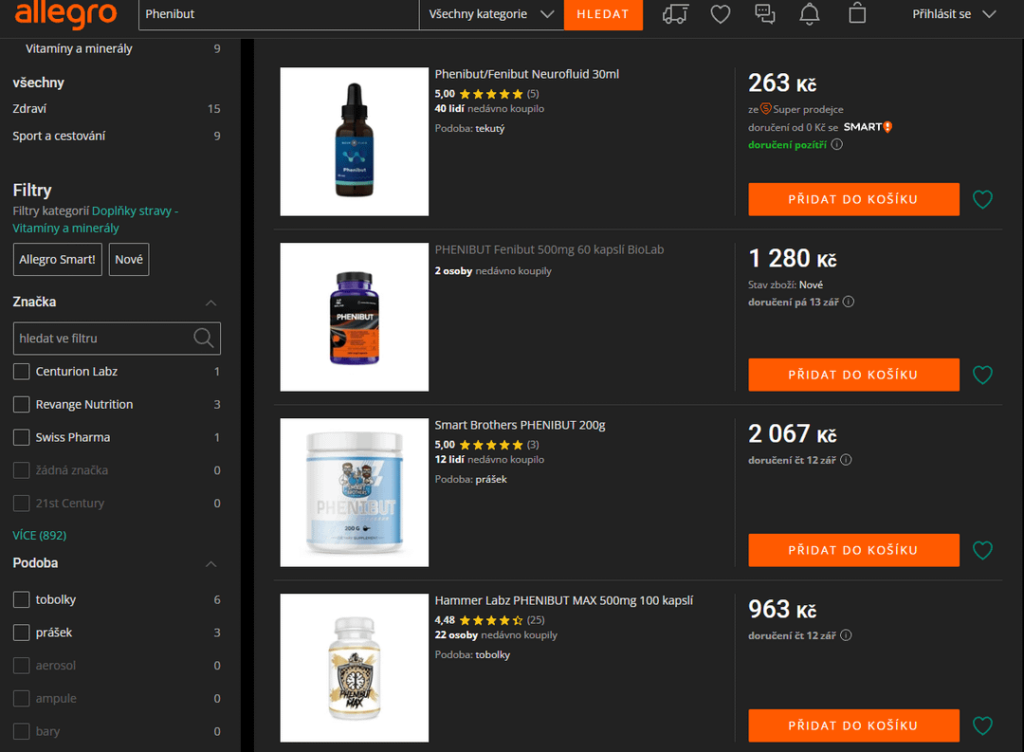The height and width of the screenshot is (752, 1024).
Task: Open Smart Brothers PHENIBUT 200g product image
Action: click(355, 492)
